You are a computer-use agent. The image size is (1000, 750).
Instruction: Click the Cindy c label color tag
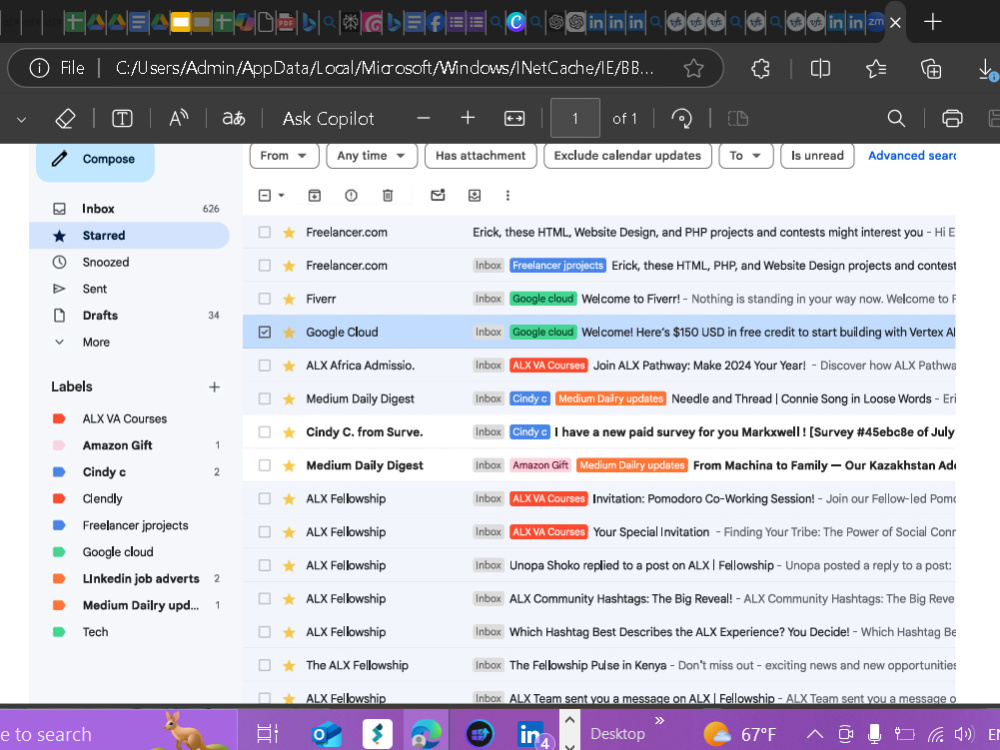[x=59, y=472]
